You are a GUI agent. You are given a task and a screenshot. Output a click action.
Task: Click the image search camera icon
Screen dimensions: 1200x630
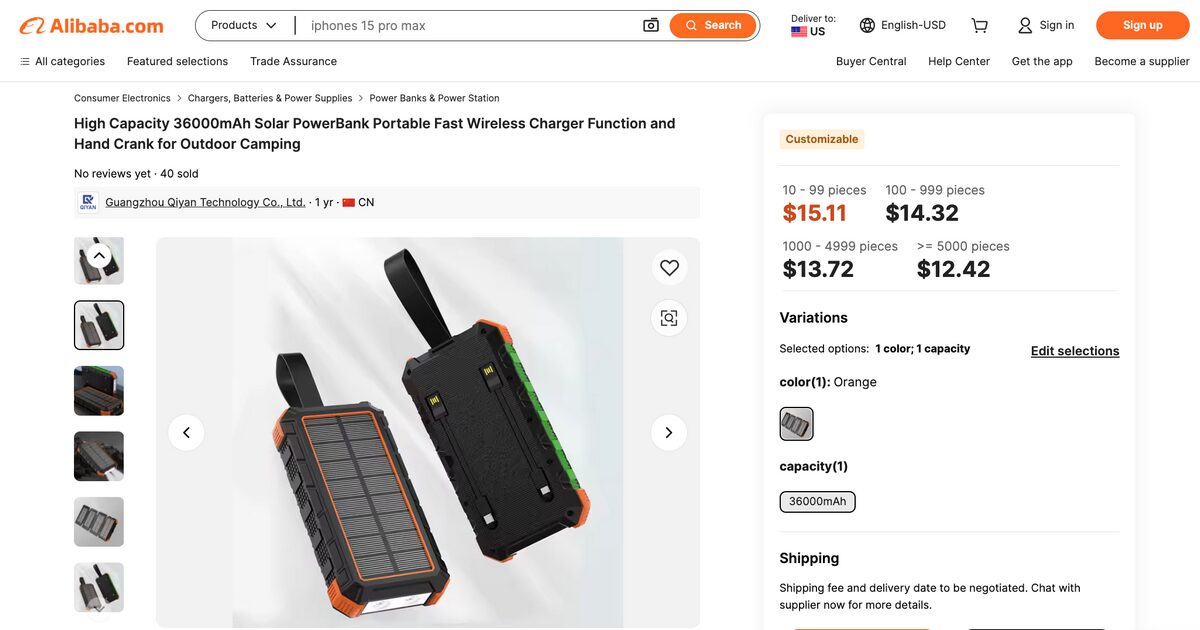click(x=650, y=25)
